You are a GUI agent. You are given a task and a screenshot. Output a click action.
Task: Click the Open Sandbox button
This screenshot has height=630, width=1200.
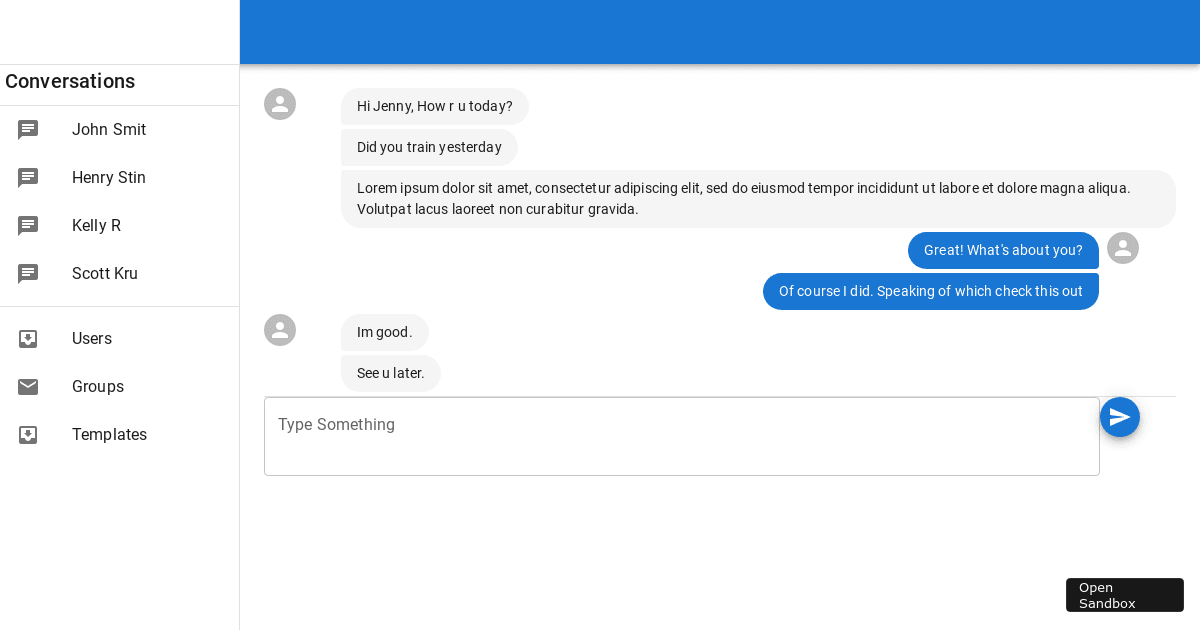pos(1124,595)
